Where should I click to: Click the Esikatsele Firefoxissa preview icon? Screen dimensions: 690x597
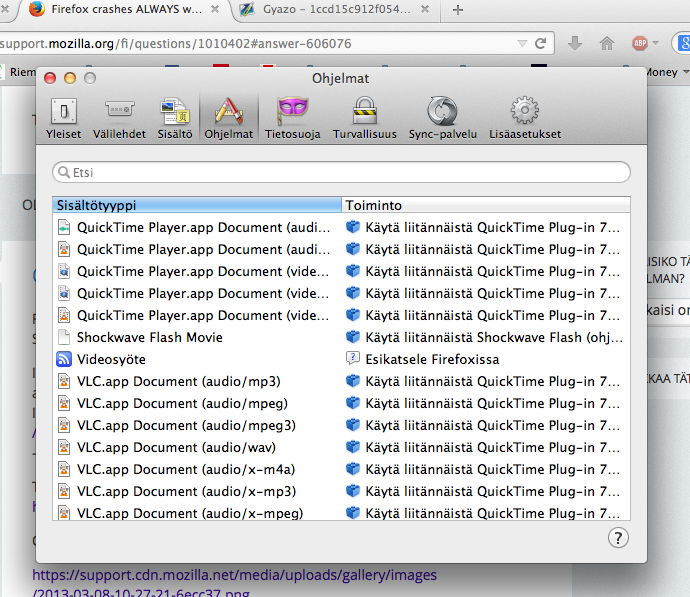[x=352, y=359]
